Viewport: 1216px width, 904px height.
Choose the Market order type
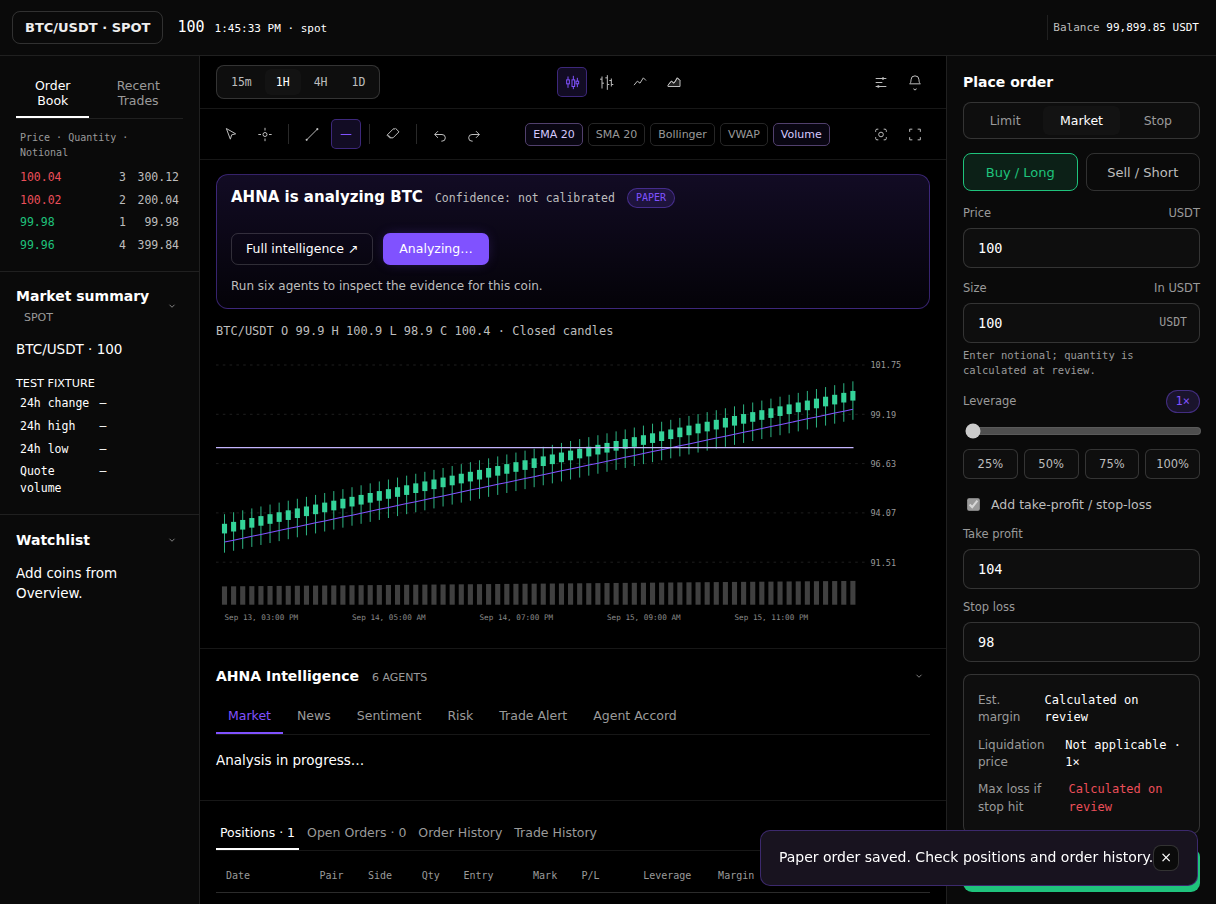click(1081, 120)
